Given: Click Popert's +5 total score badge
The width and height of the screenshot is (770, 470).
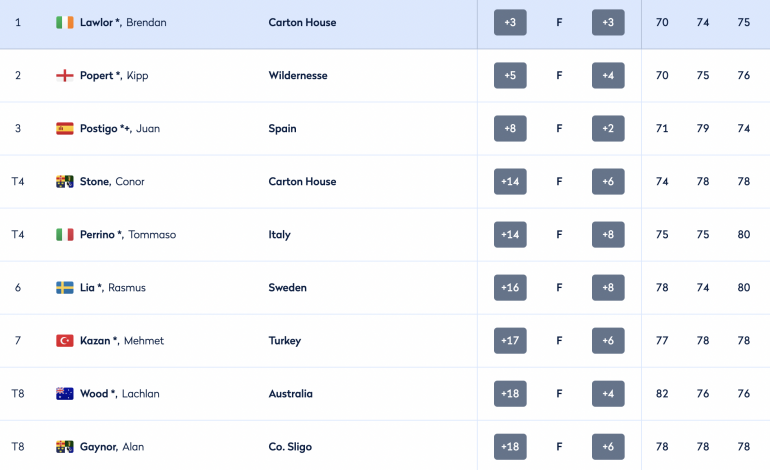Looking at the screenshot, I should coord(510,76).
